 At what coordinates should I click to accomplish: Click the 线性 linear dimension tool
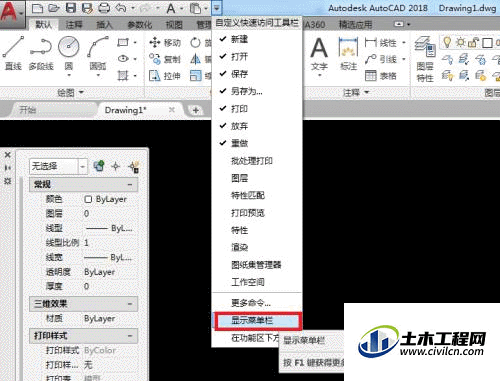point(381,43)
